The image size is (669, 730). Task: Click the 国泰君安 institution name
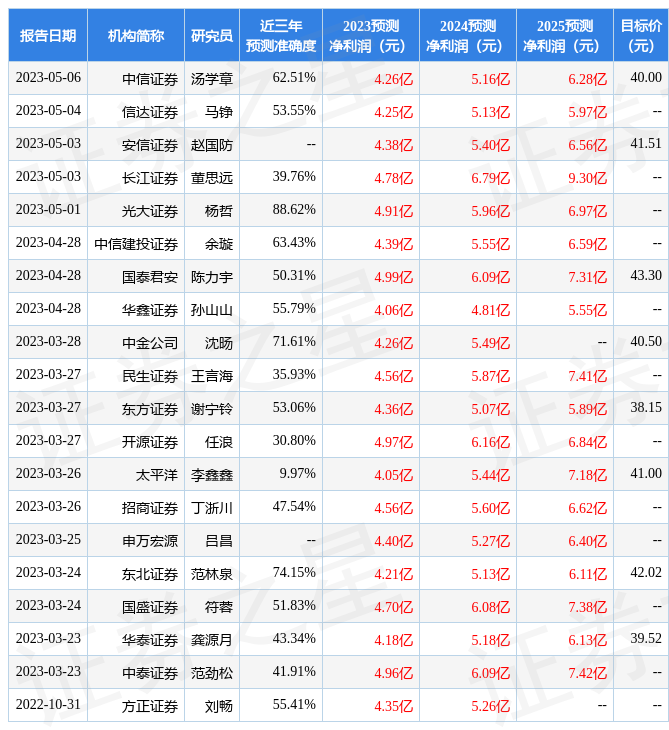(x=150, y=276)
